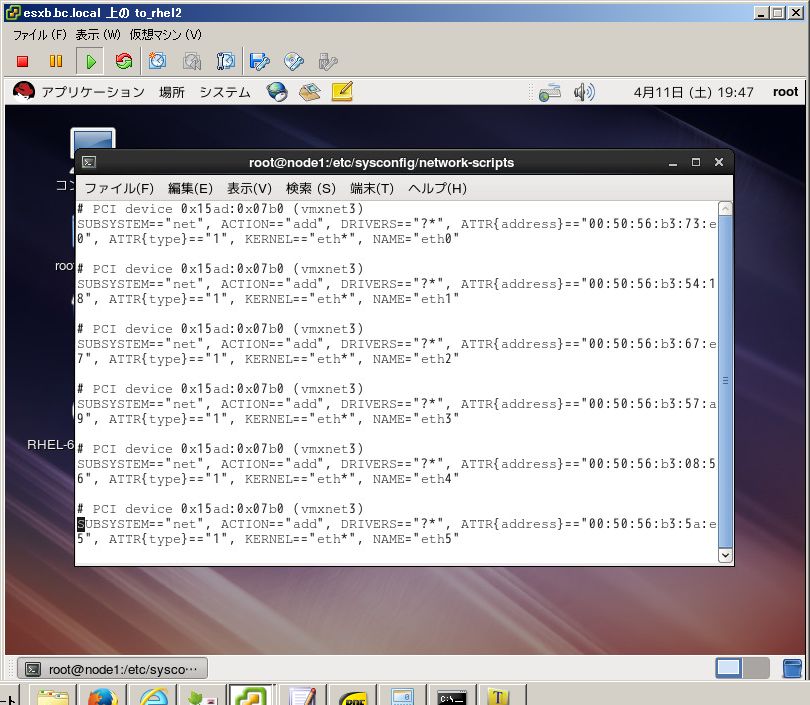Open terminal ヘルプ(H) menu
This screenshot has width=810, height=705.
point(437,189)
